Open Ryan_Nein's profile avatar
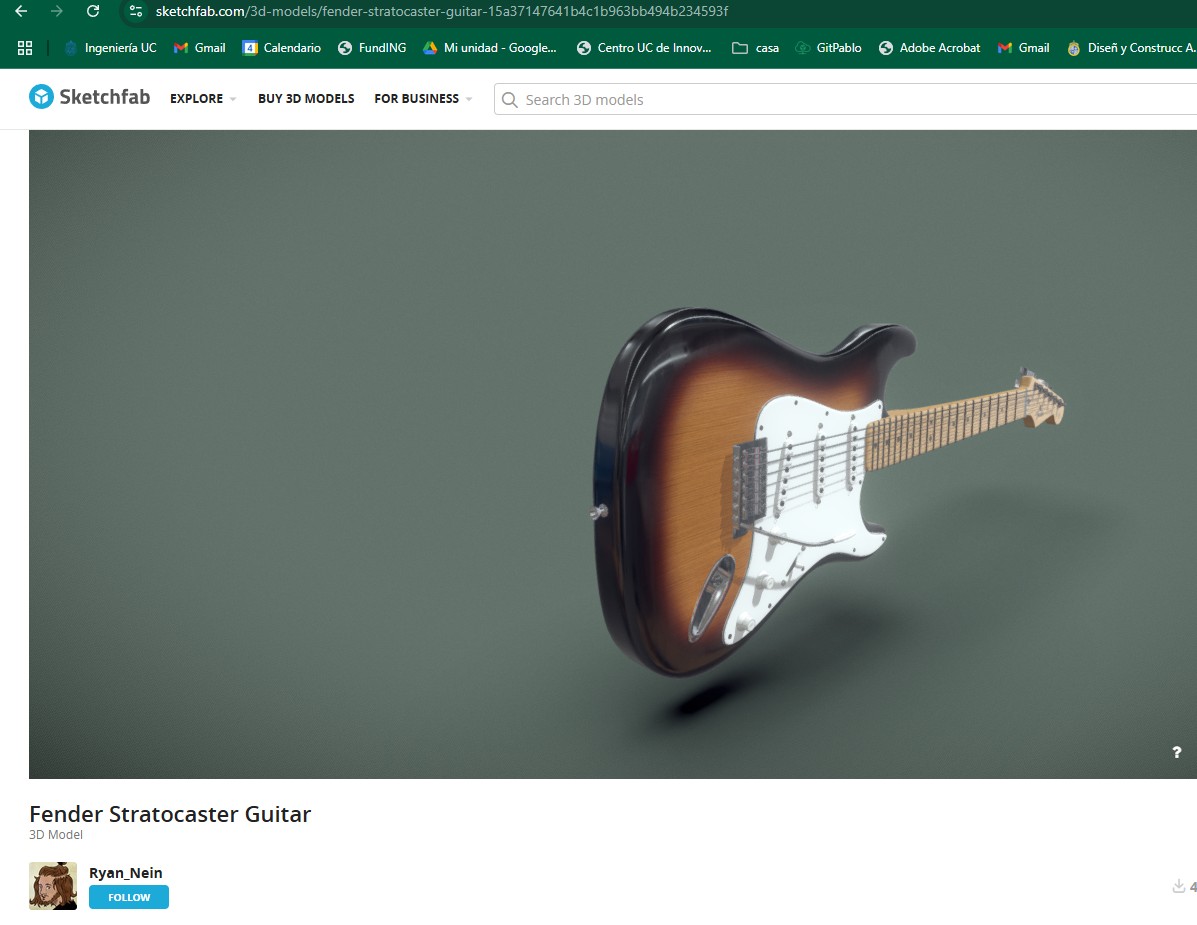1197x925 pixels. (x=53, y=886)
